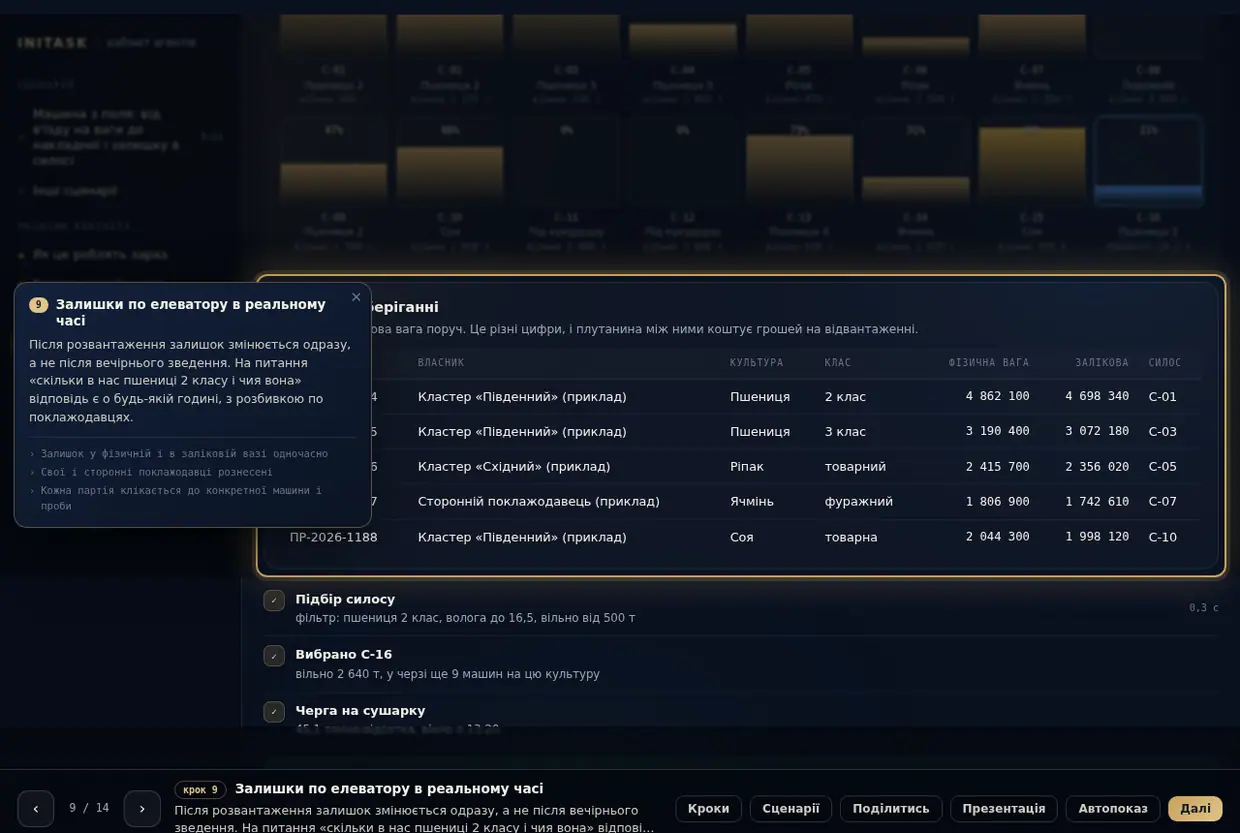Click silo cell С-03
The width and height of the screenshot is (1240, 833).
pos(1163,432)
